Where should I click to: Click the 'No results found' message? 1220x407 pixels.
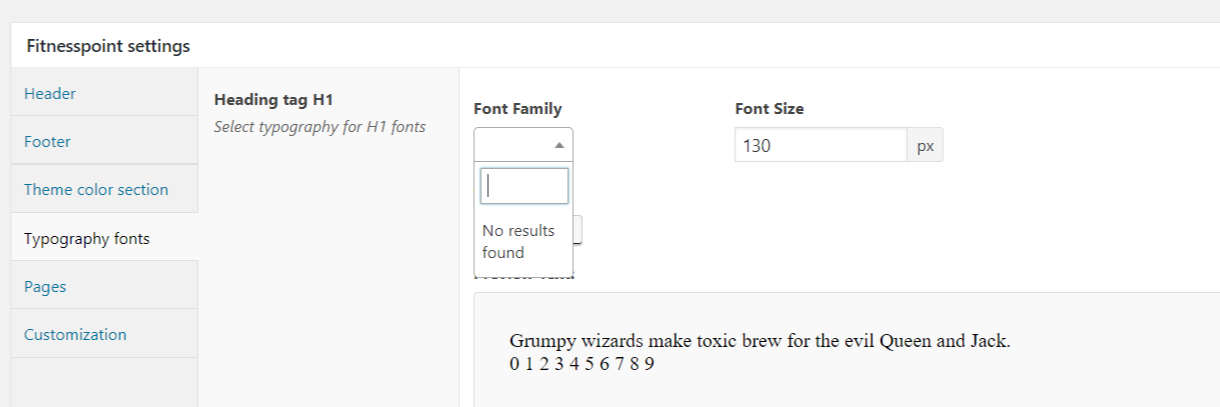(523, 241)
